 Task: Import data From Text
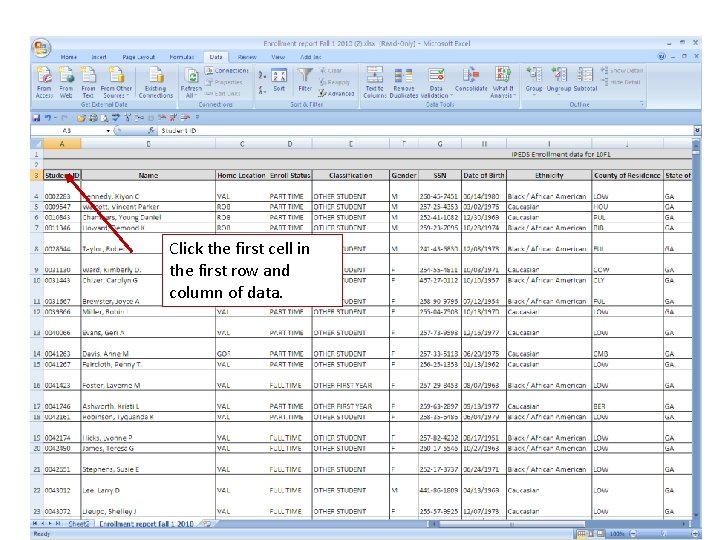tap(88, 83)
